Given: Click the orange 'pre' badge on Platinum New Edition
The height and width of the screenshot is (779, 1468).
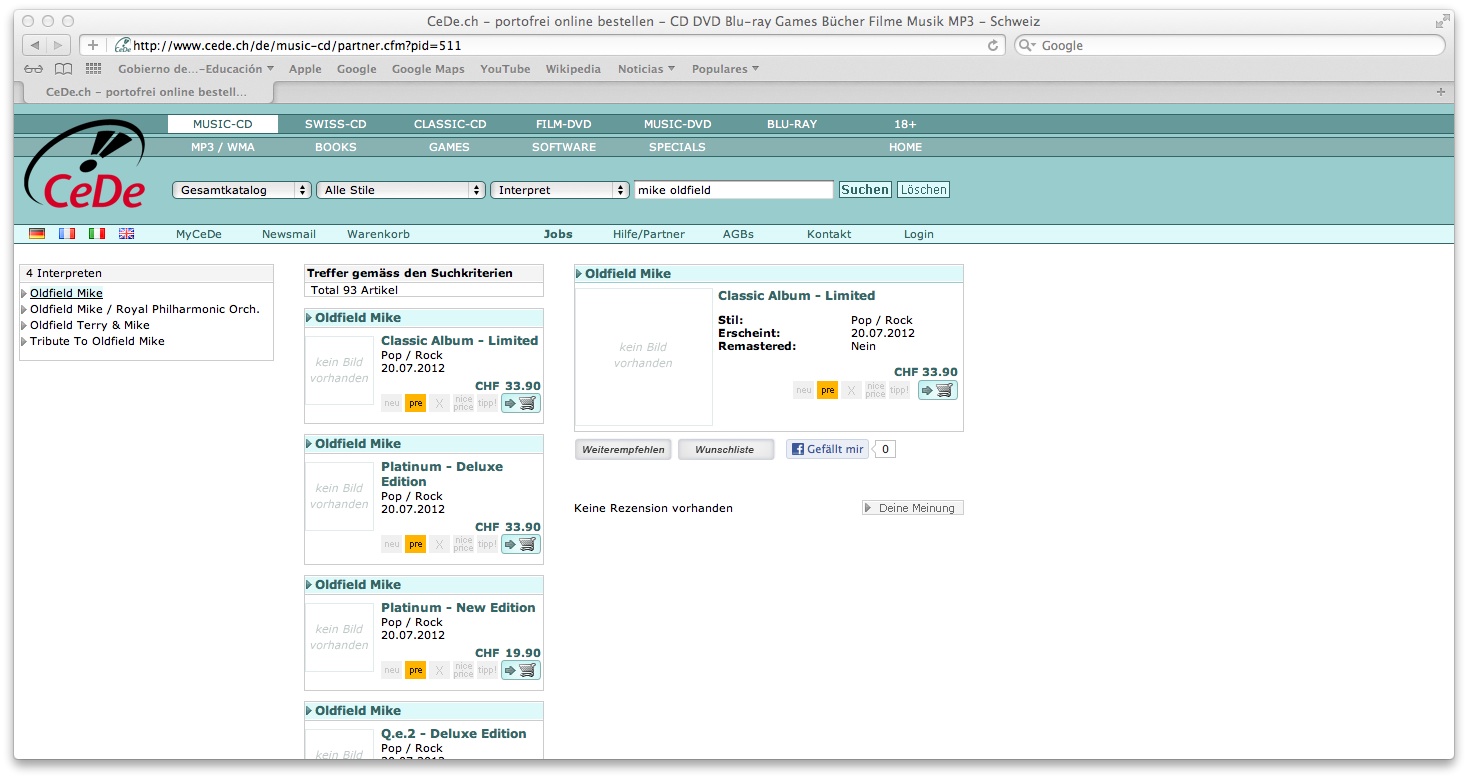Looking at the screenshot, I should coord(415,670).
